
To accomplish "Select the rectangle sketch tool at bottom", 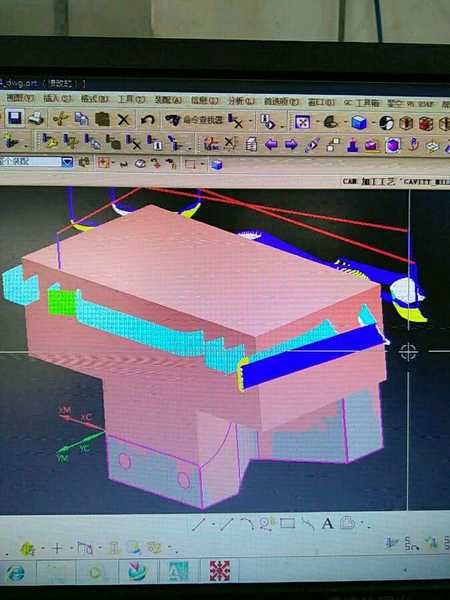I will (x=287, y=523).
